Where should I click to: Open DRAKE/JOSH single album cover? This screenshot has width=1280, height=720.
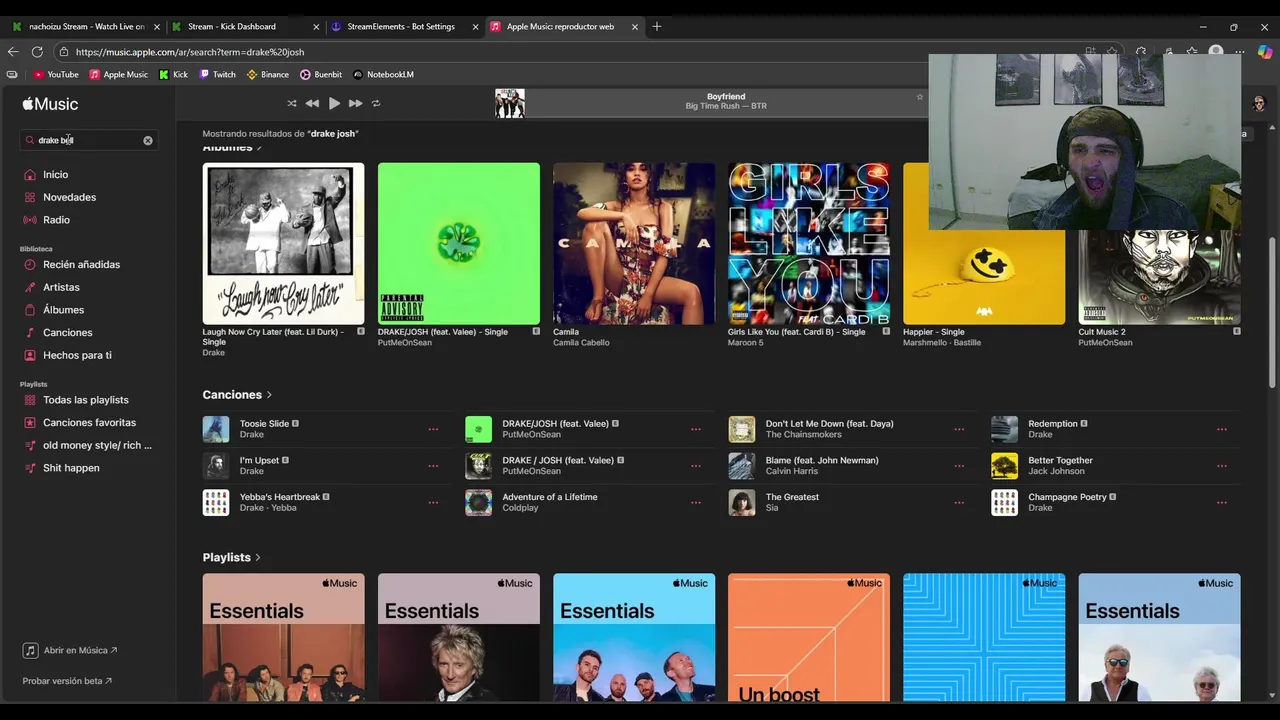tap(459, 244)
